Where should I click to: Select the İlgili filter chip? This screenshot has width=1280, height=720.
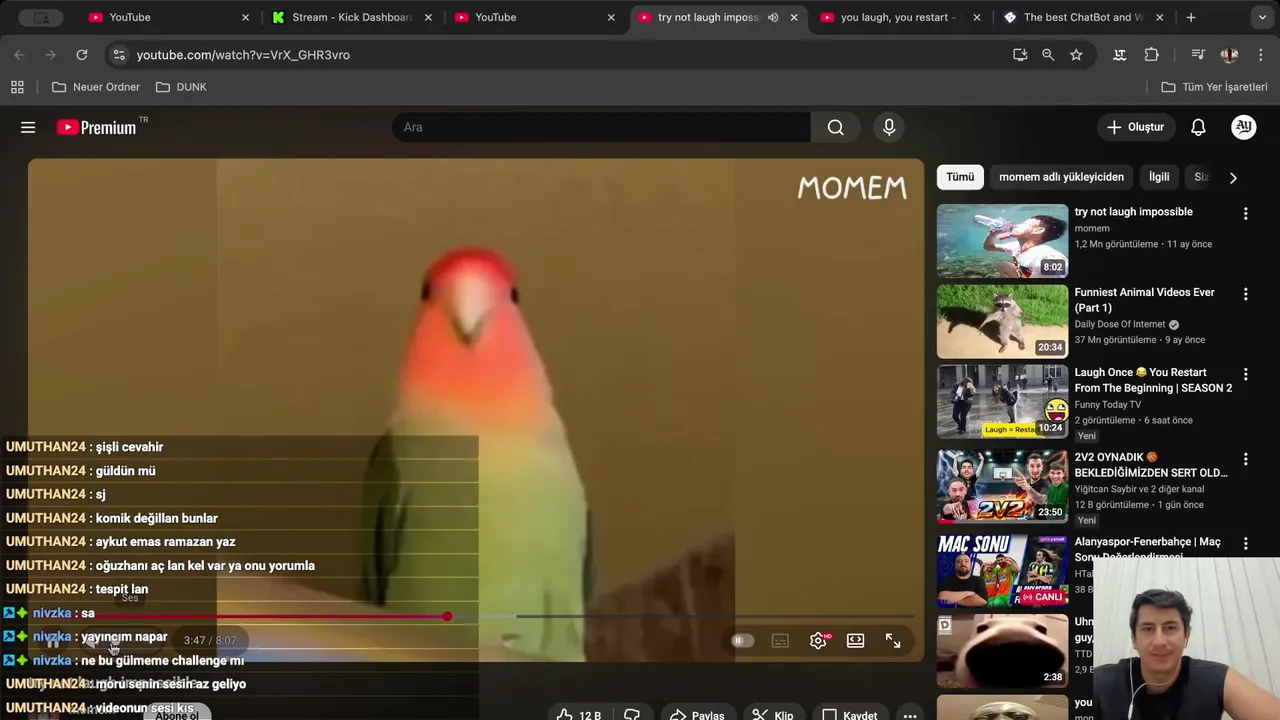[x=1159, y=177]
